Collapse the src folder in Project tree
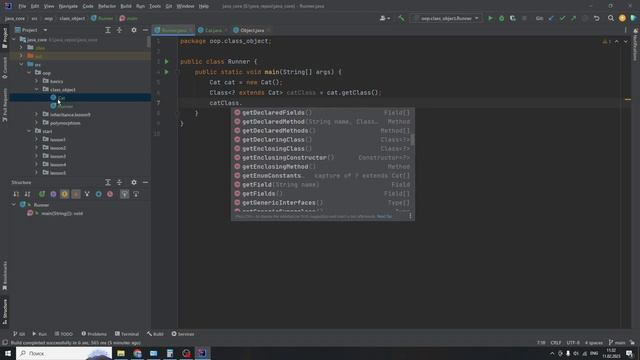 pyautogui.click(x=21, y=64)
